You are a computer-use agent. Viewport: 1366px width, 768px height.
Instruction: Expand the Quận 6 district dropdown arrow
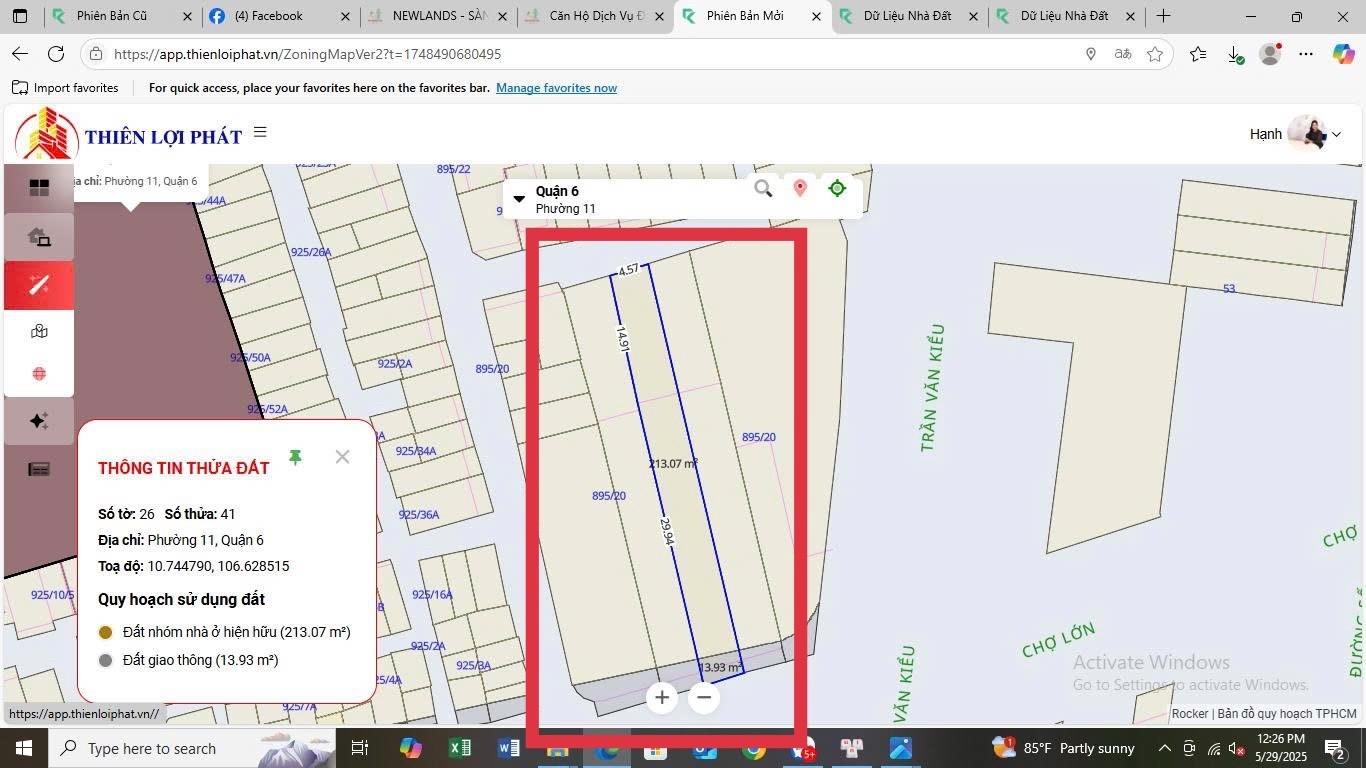[519, 199]
